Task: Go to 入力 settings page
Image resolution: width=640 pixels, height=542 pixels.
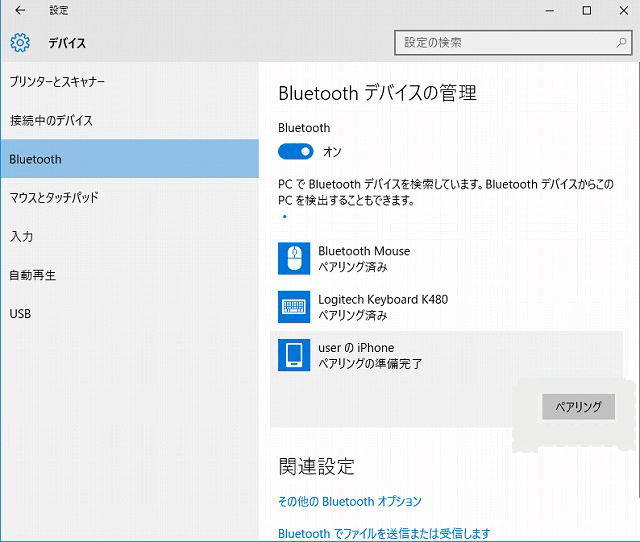Action: [21, 237]
